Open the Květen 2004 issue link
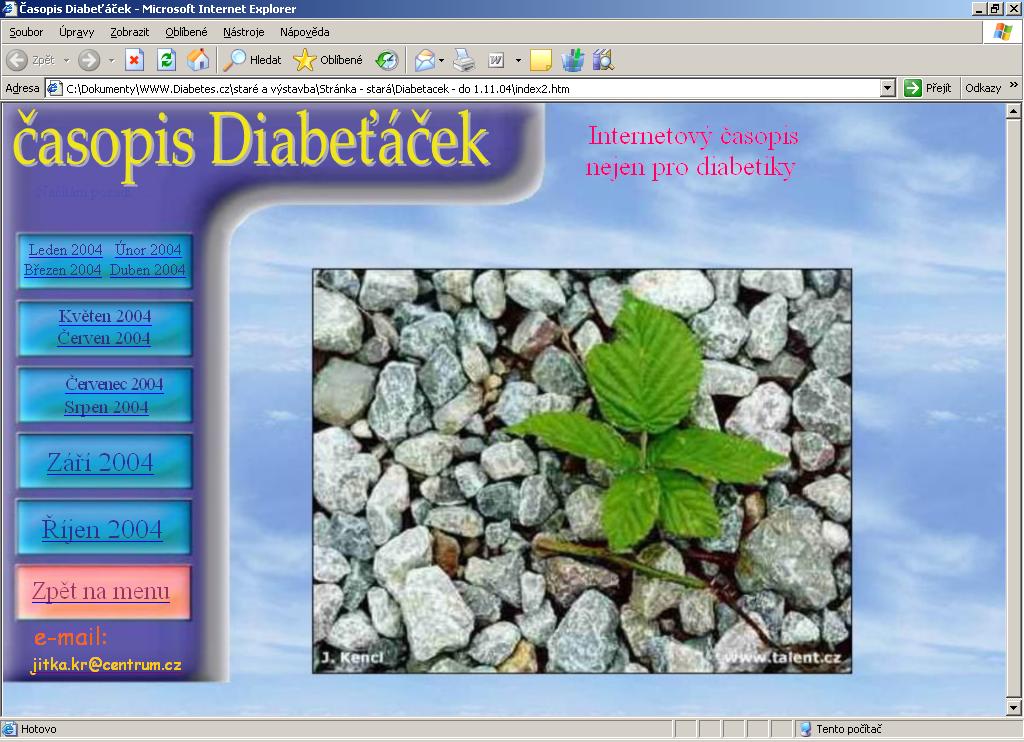This screenshot has height=742, width=1024. pyautogui.click(x=104, y=316)
